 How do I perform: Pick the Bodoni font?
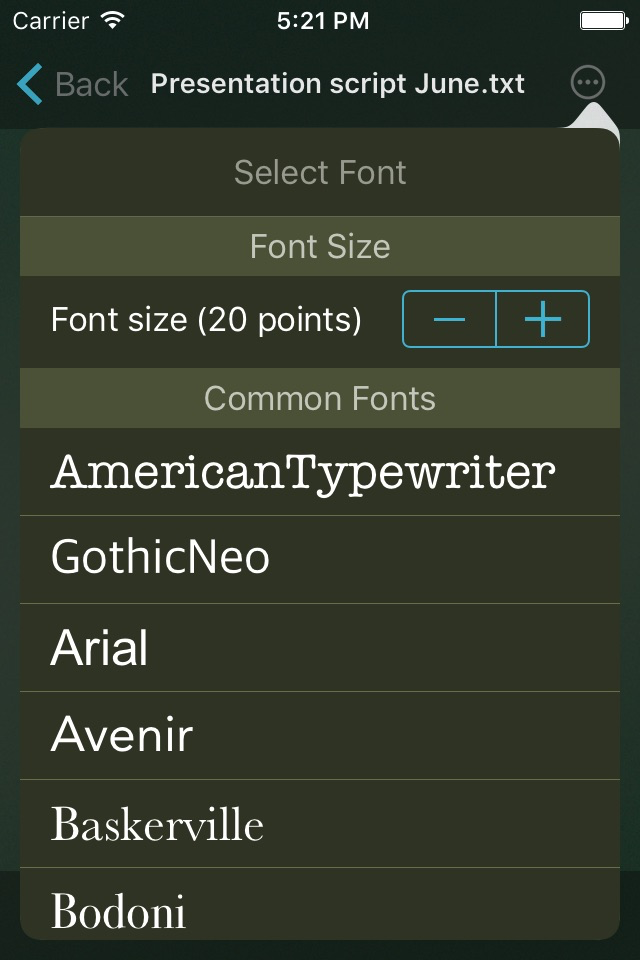point(320,904)
